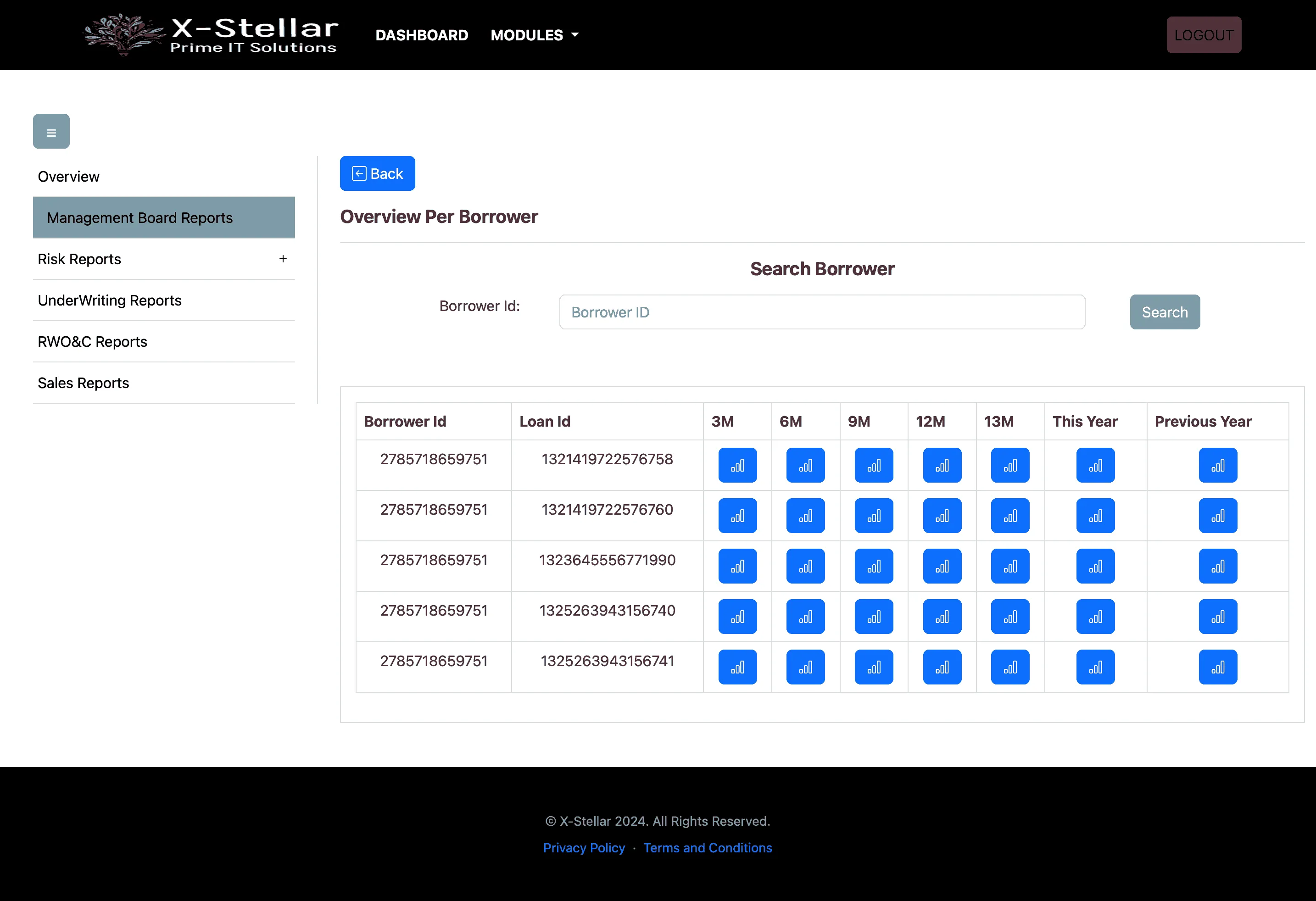The height and width of the screenshot is (901, 1316).
Task: Open UnderWriting Reports sidebar item
Action: point(109,300)
